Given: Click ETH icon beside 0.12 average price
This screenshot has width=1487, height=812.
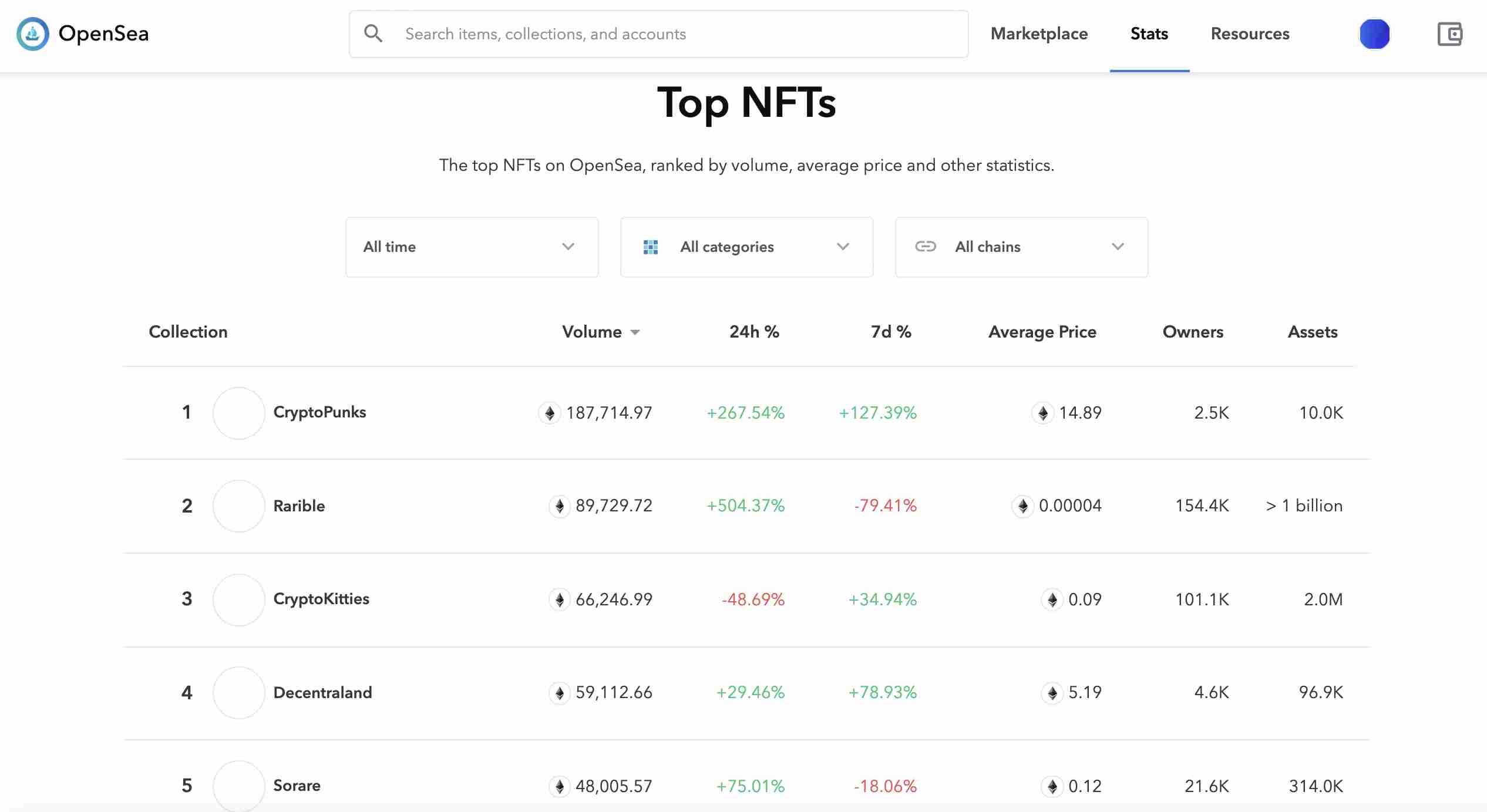Looking at the screenshot, I should (1052, 786).
